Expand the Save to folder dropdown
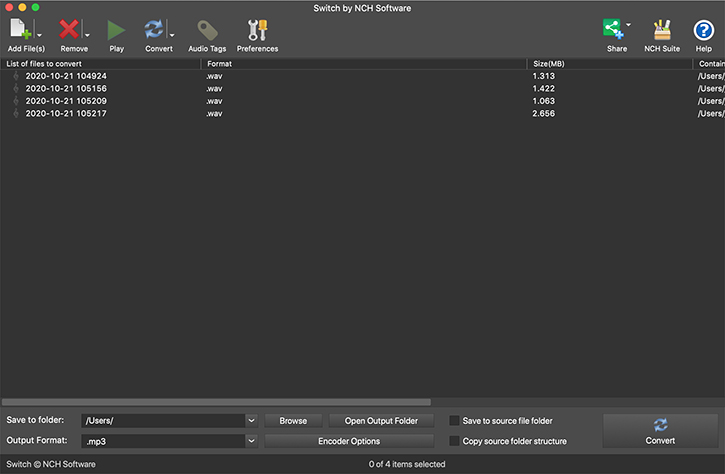This screenshot has height=474, width=725. pyautogui.click(x=251, y=421)
